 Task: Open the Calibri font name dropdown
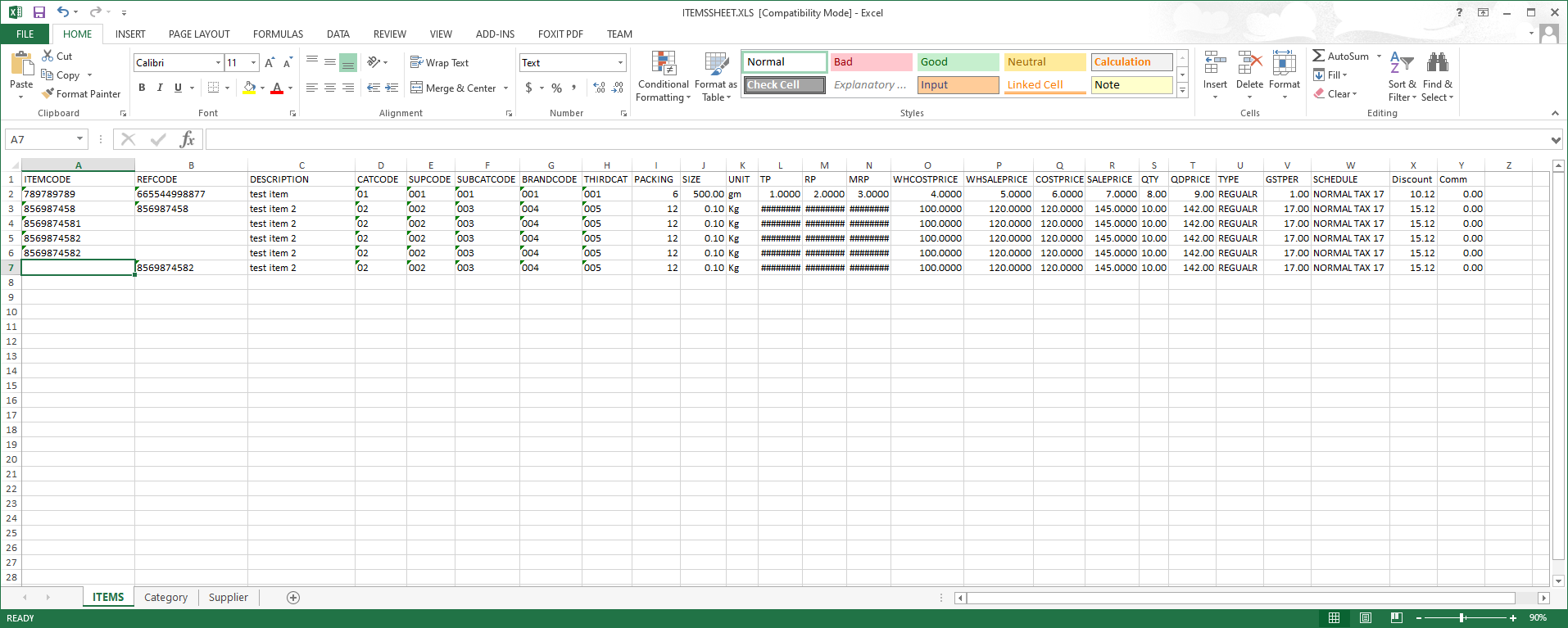[x=218, y=62]
